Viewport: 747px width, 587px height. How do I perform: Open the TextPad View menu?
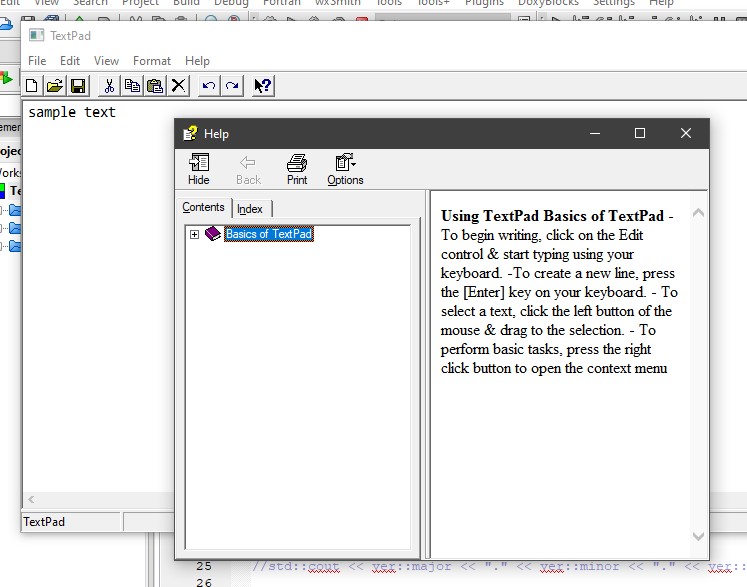coord(106,61)
